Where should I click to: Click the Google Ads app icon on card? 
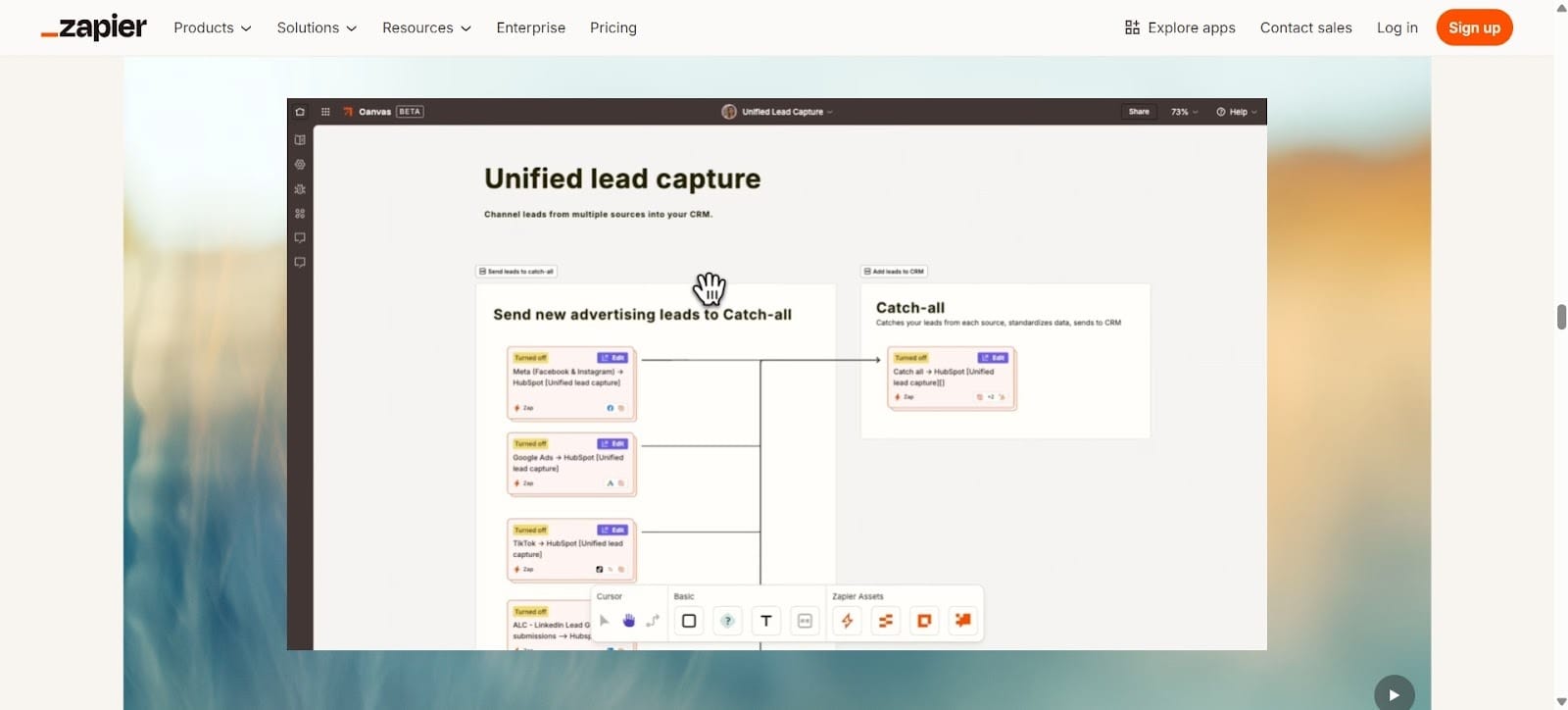611,483
